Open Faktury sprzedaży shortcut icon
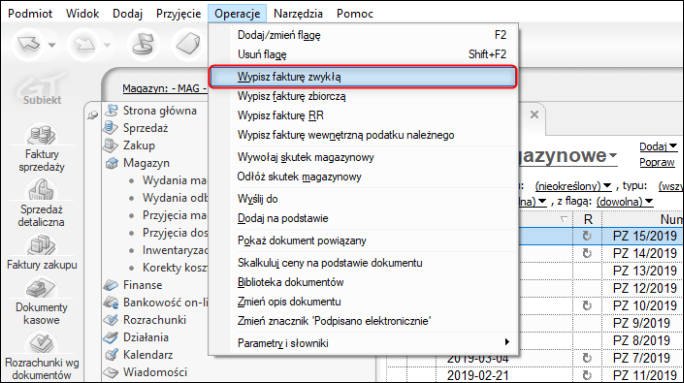This screenshot has width=684, height=383. click(41, 134)
